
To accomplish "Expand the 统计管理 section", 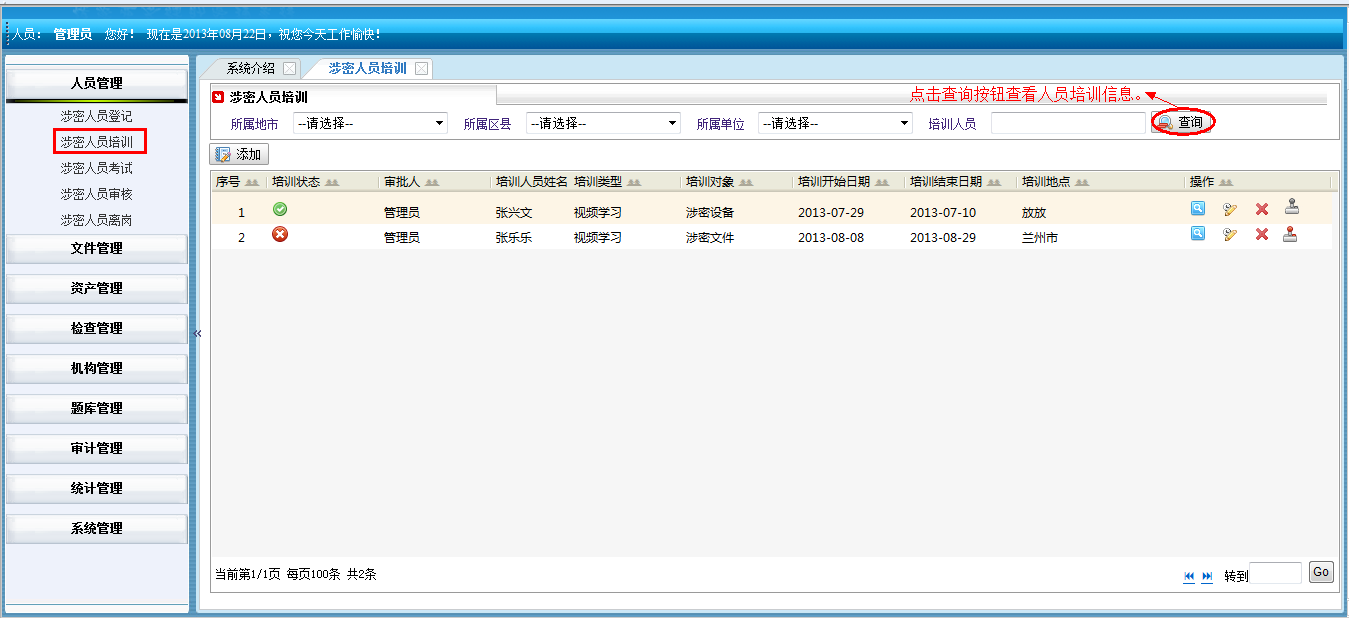I will 97,488.
